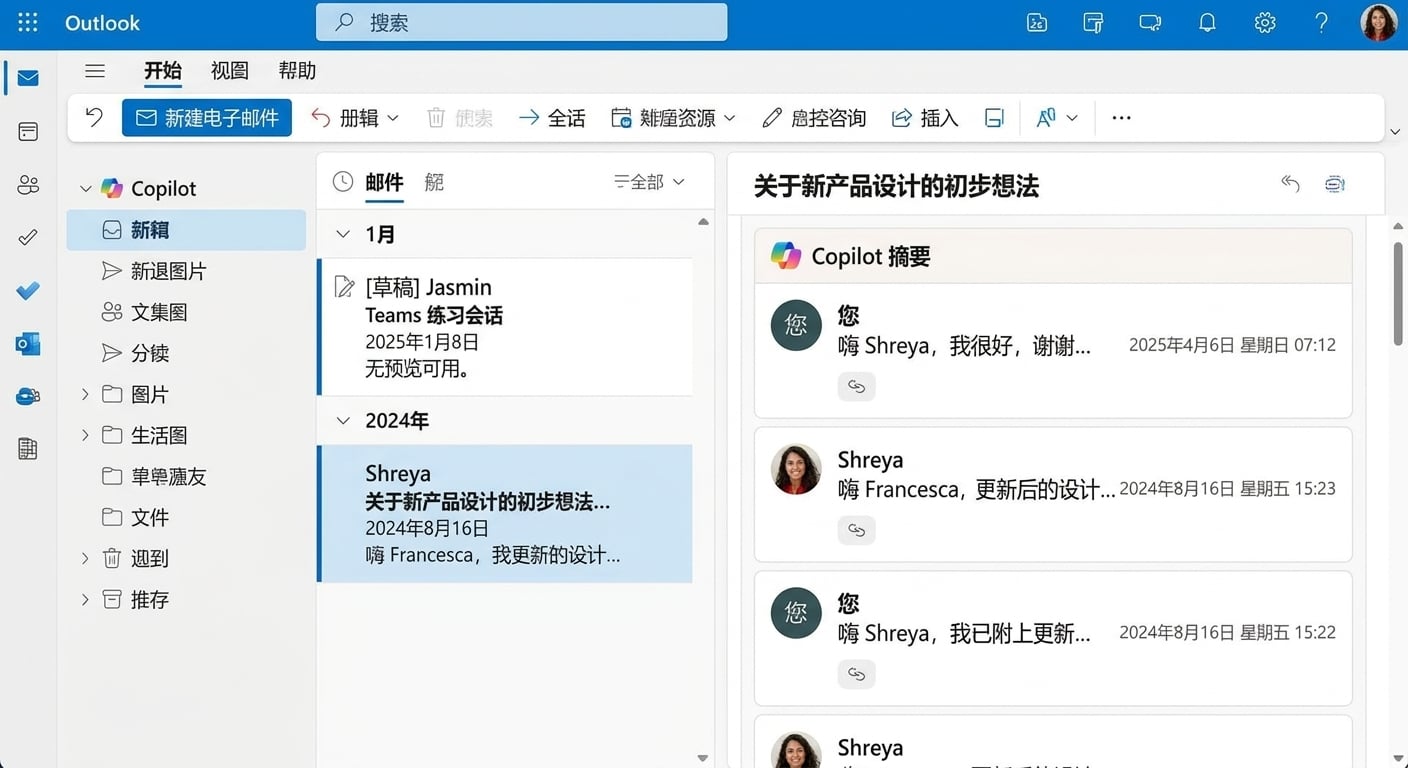
Task: Open the app launcher grid icon
Action: 28,23
